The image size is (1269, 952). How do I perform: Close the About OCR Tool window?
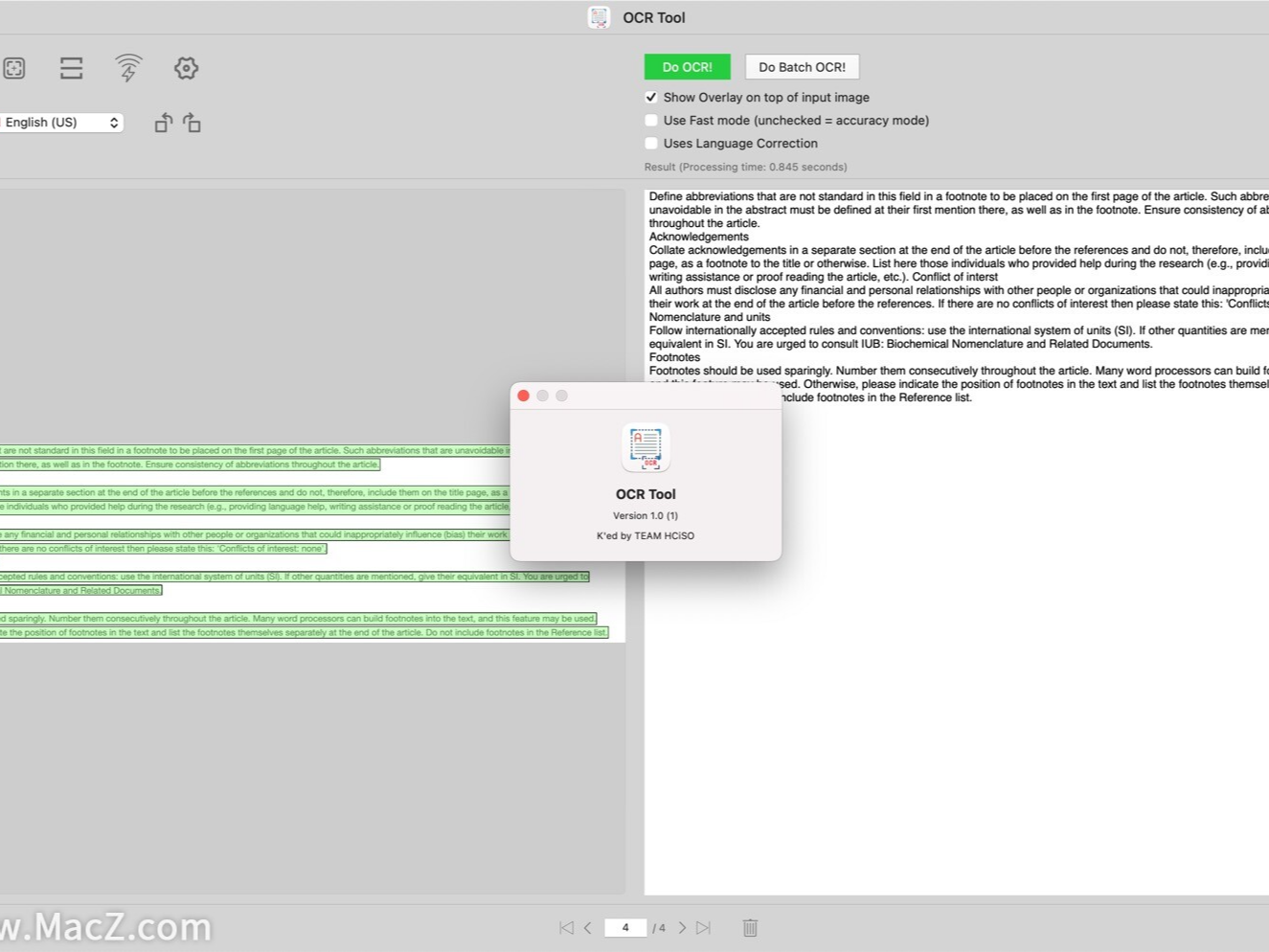[524, 395]
